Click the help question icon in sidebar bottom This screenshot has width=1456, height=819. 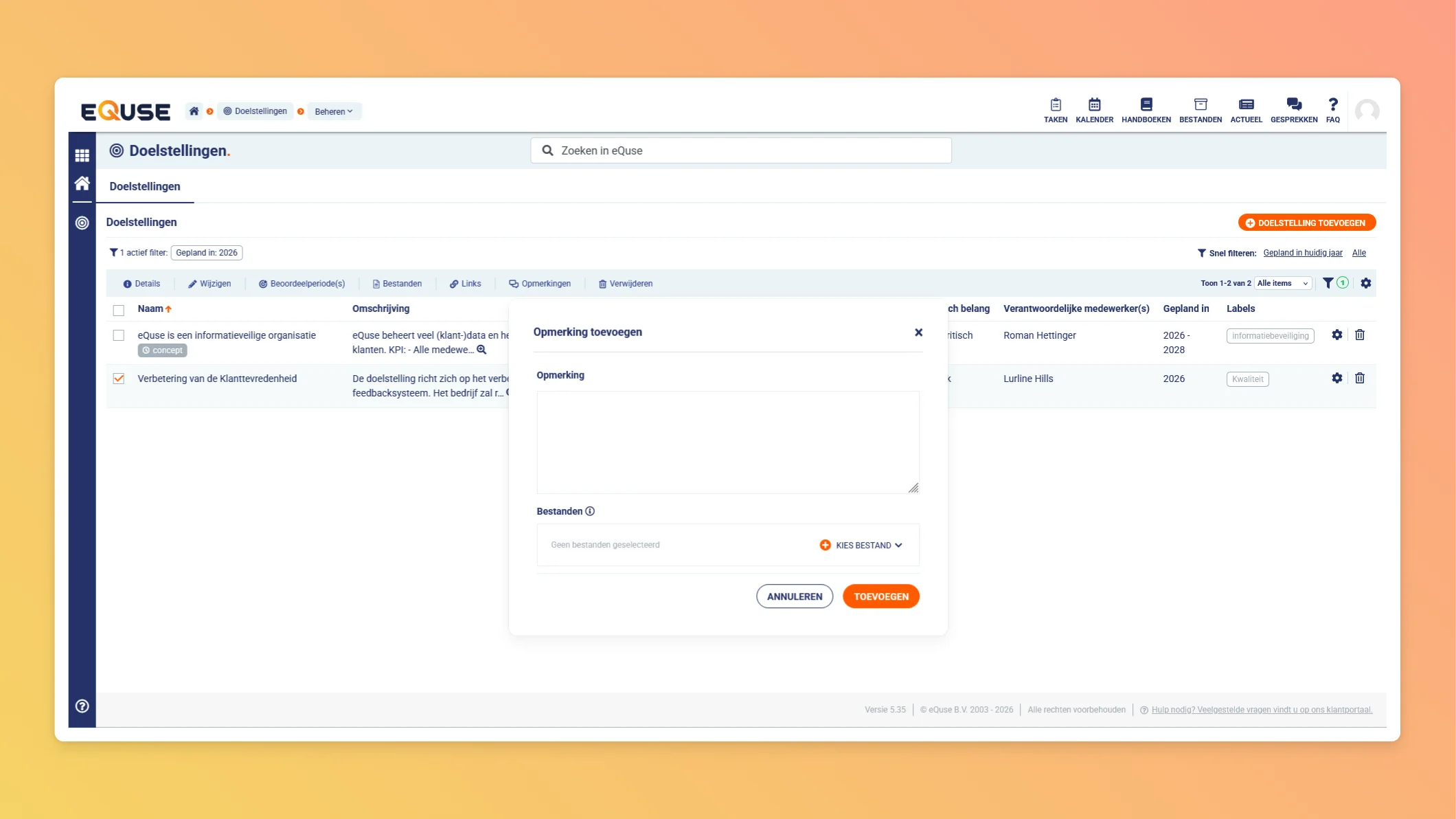click(82, 706)
